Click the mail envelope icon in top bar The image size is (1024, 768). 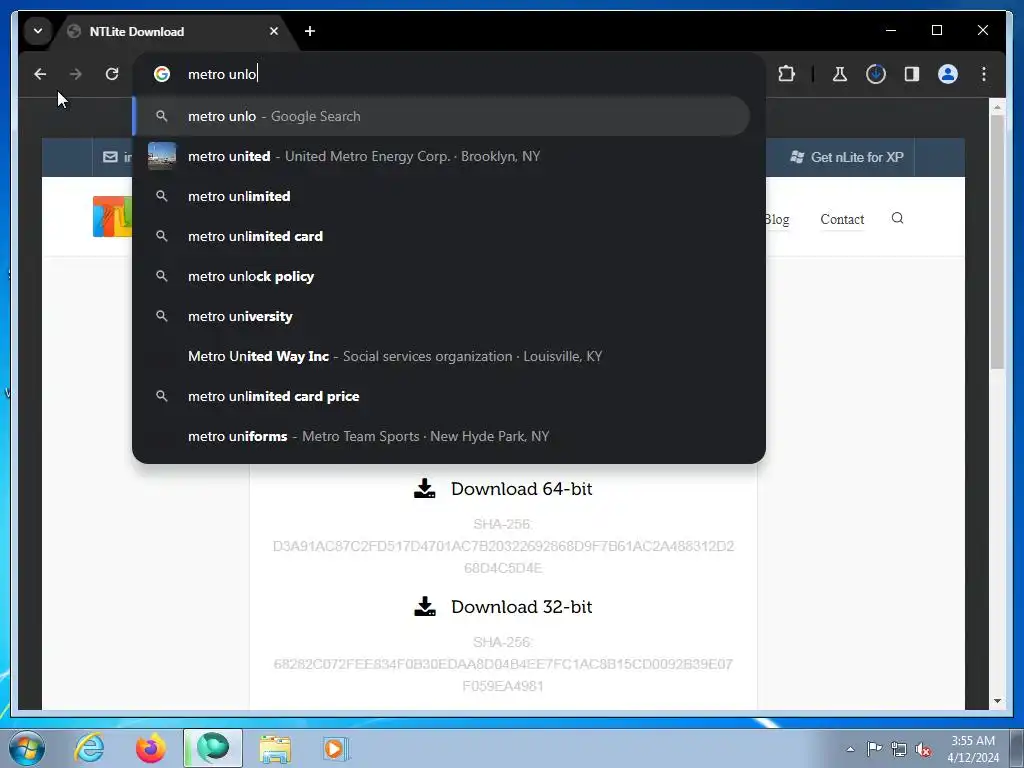click(x=110, y=157)
